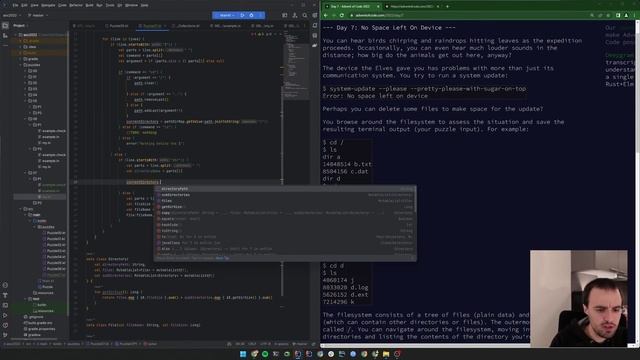The height and width of the screenshot is (360, 640).
Task: Open the Notifications icon on right strip
Action: click(315, 26)
